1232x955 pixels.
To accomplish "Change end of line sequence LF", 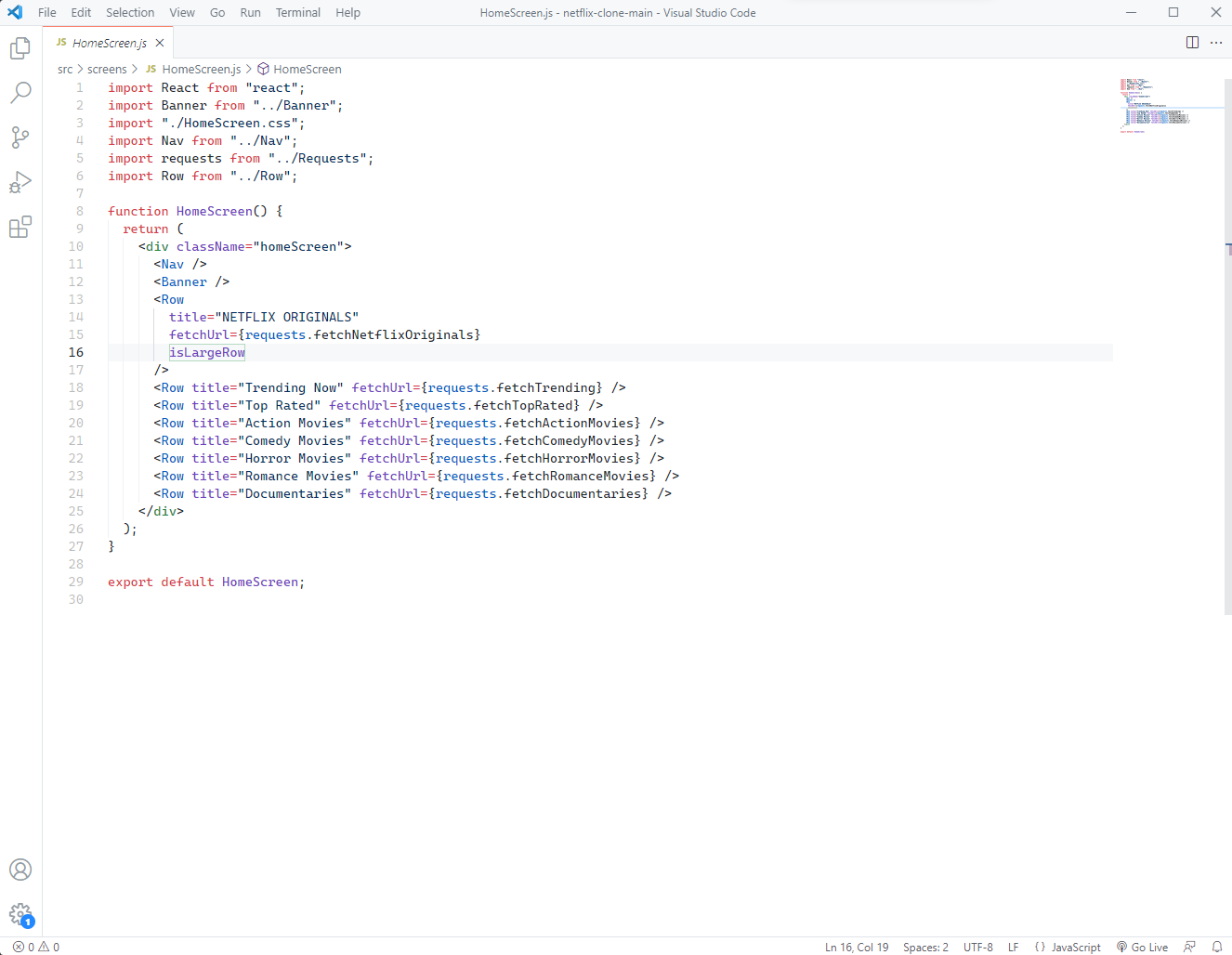I will 1014,947.
